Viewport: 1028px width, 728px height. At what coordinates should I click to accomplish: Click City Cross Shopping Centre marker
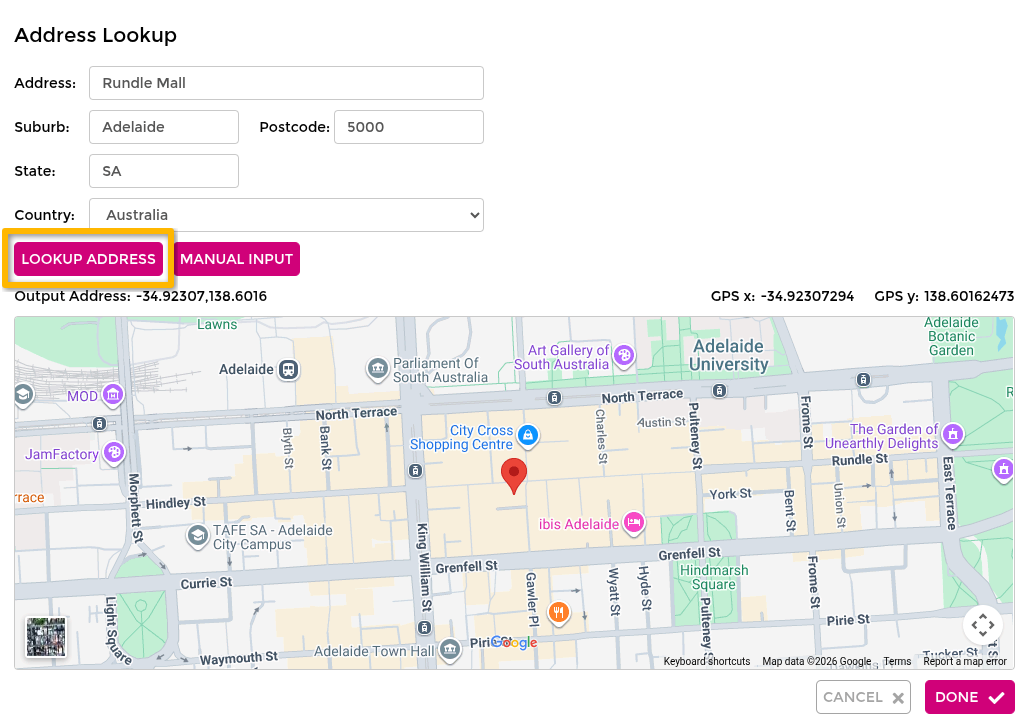point(528,435)
